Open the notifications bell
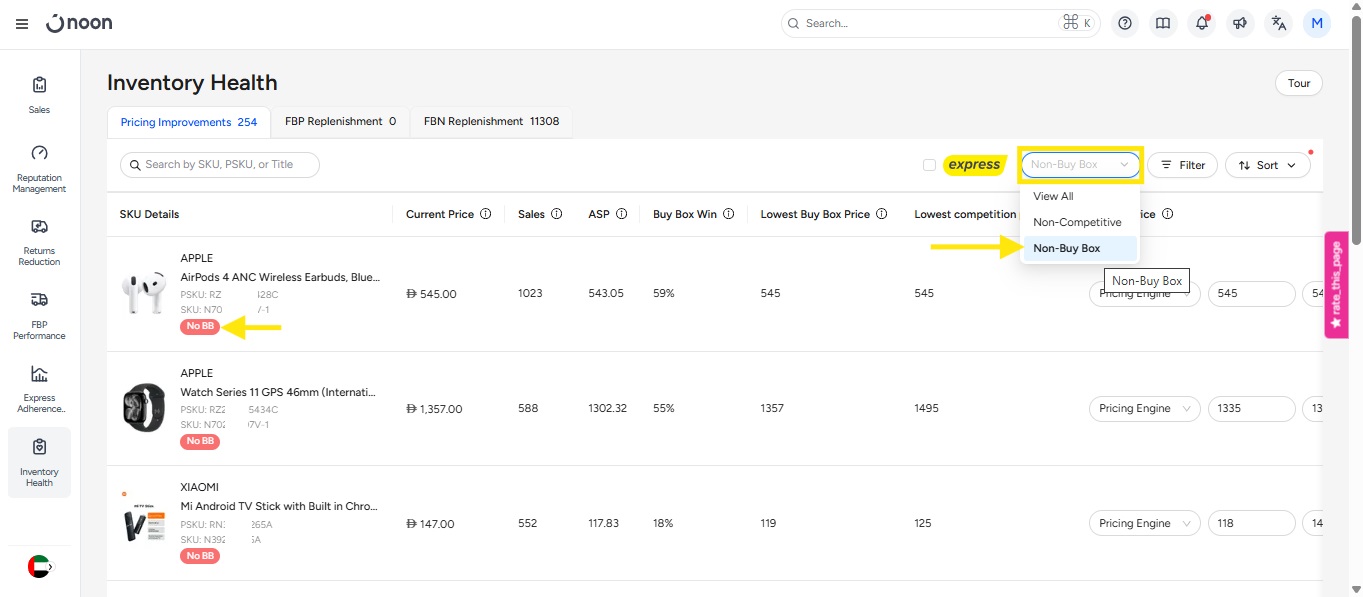This screenshot has height=597, width=1363. point(1202,23)
